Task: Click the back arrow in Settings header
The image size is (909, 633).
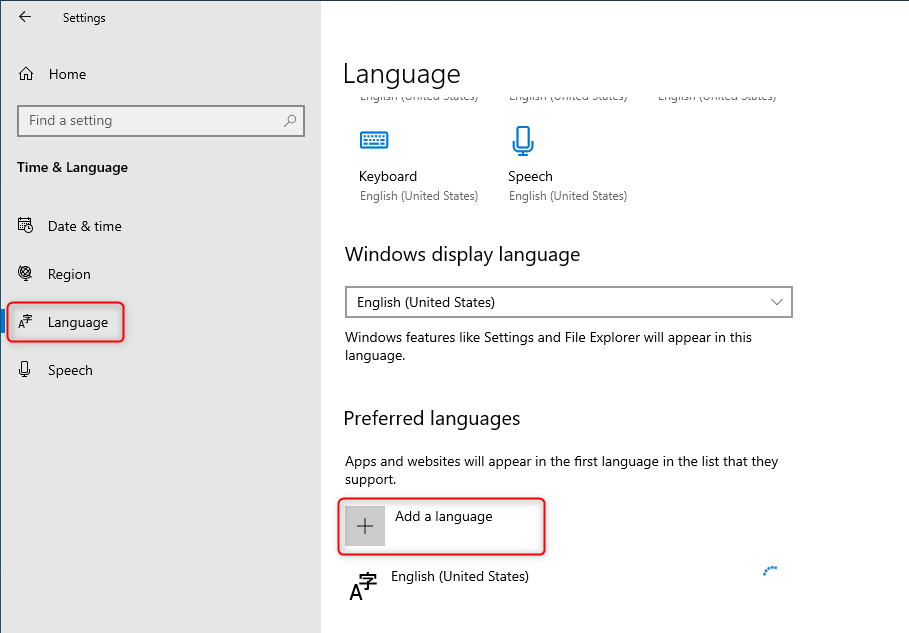Action: [x=25, y=17]
